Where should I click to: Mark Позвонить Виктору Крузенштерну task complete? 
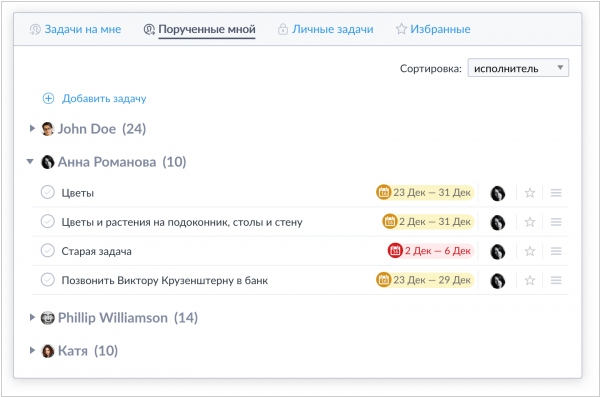tap(47, 280)
